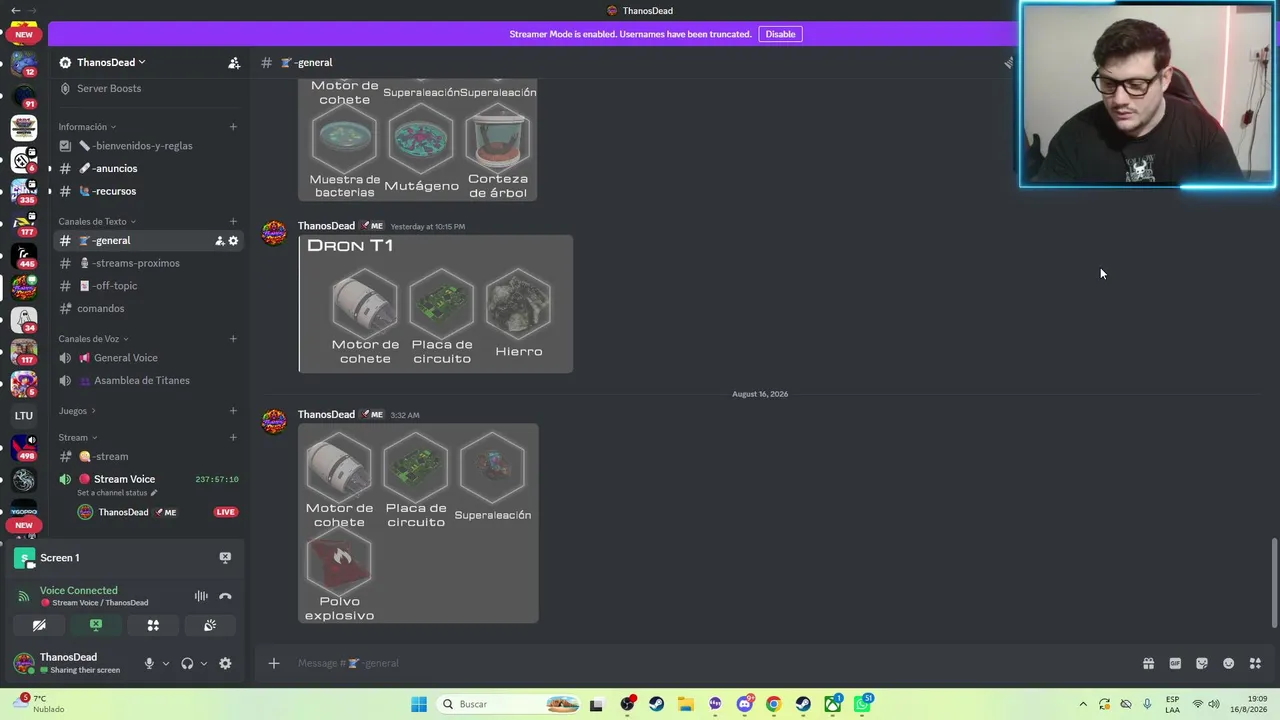Create channel in Información category
The height and width of the screenshot is (720, 1280).
pos(233,127)
